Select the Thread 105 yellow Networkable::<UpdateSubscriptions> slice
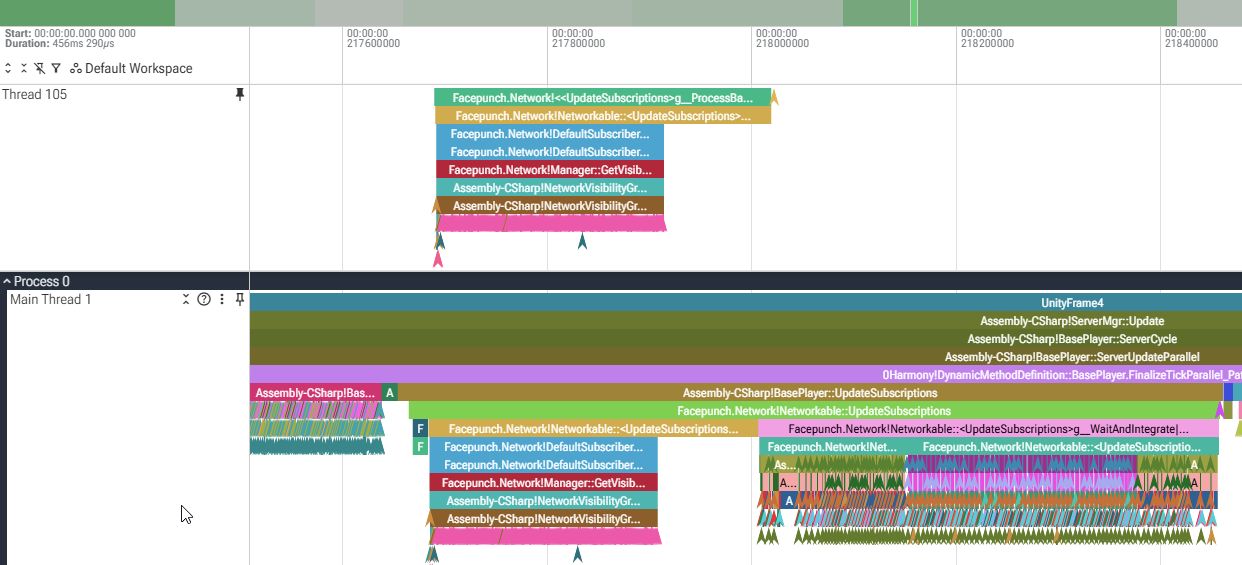1242x565 pixels. click(603, 116)
